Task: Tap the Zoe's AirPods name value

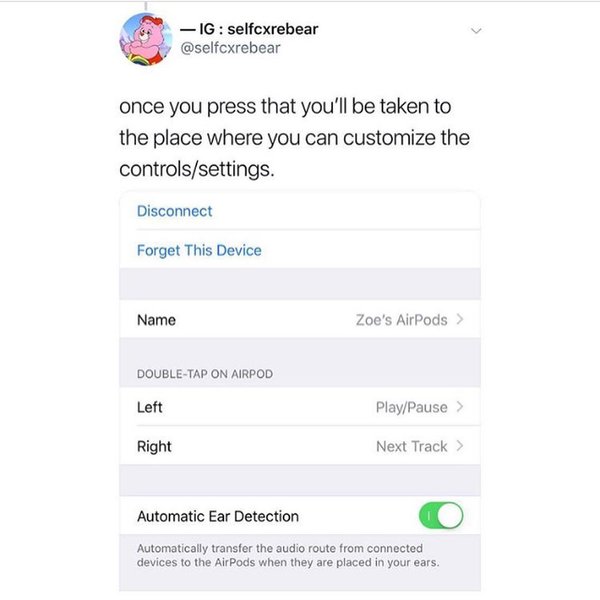Action: pyautogui.click(x=401, y=320)
